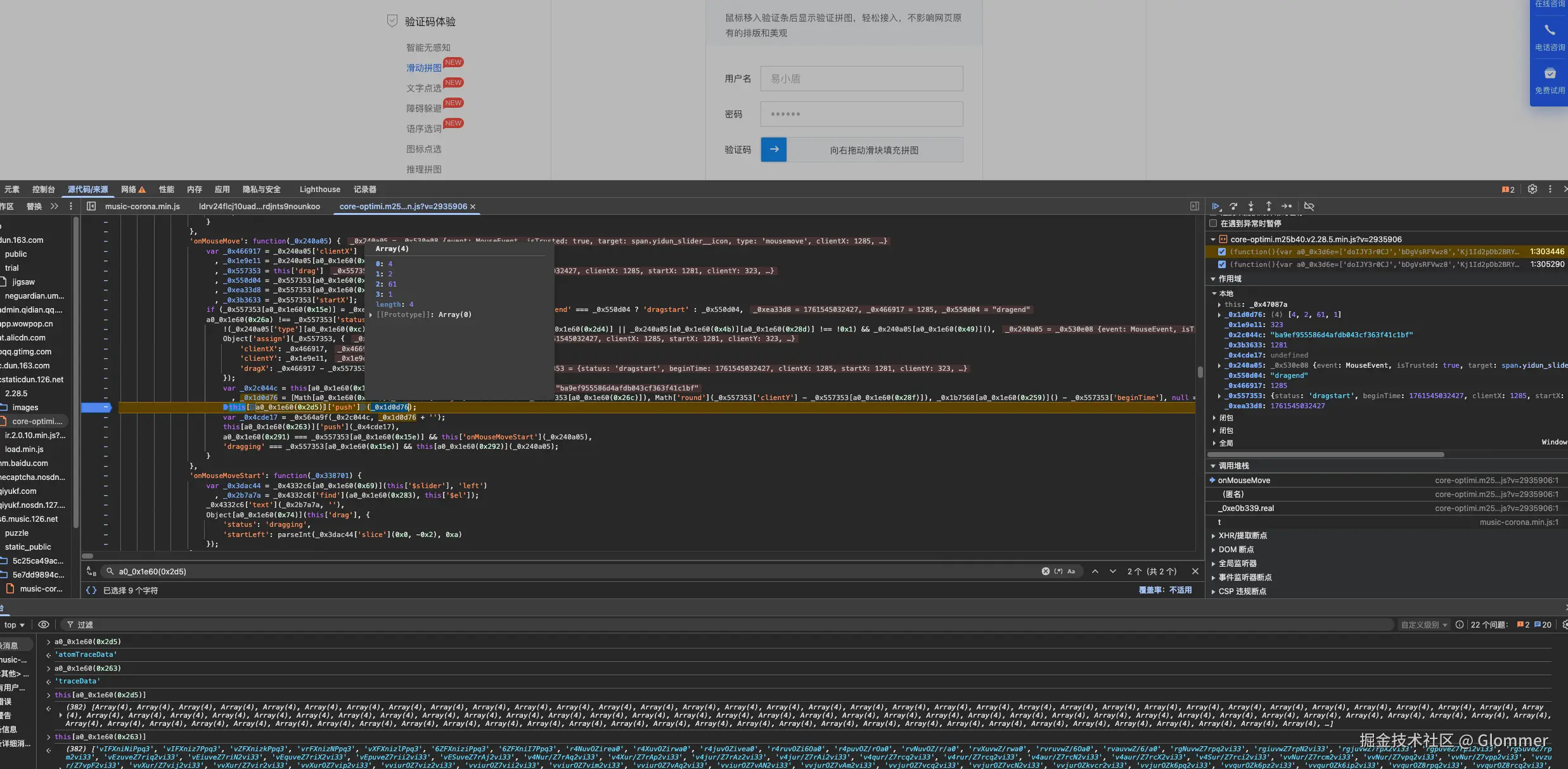Open the music-corona.min.js file tab
Image resolution: width=1568 pixels, height=769 pixels.
[x=142, y=206]
